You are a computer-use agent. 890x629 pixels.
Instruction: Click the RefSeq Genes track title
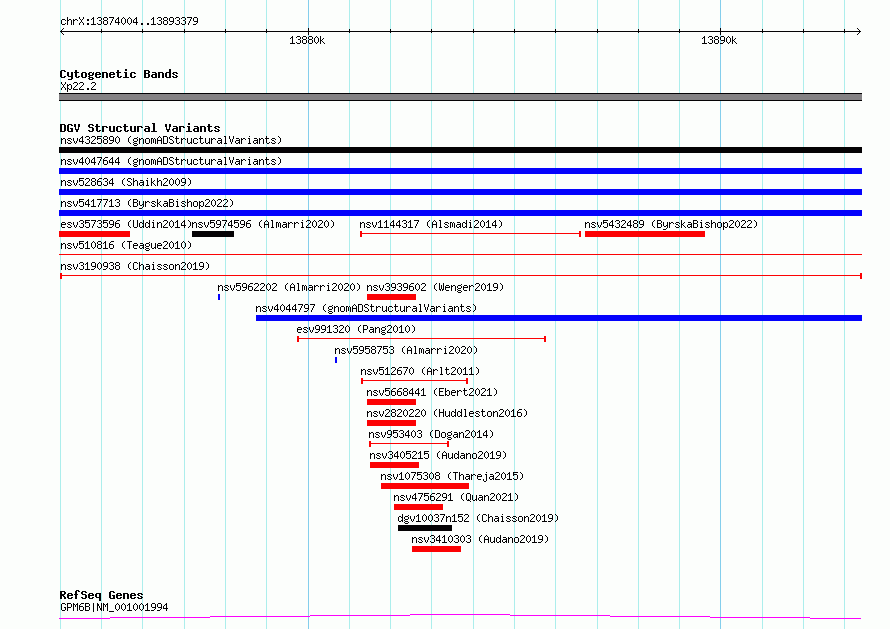click(x=101, y=595)
